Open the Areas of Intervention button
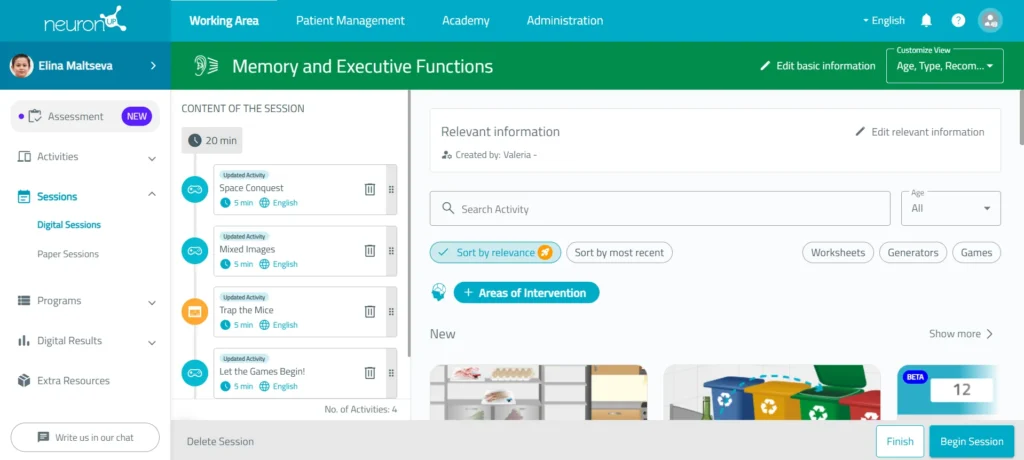This screenshot has width=1024, height=460. [526, 293]
